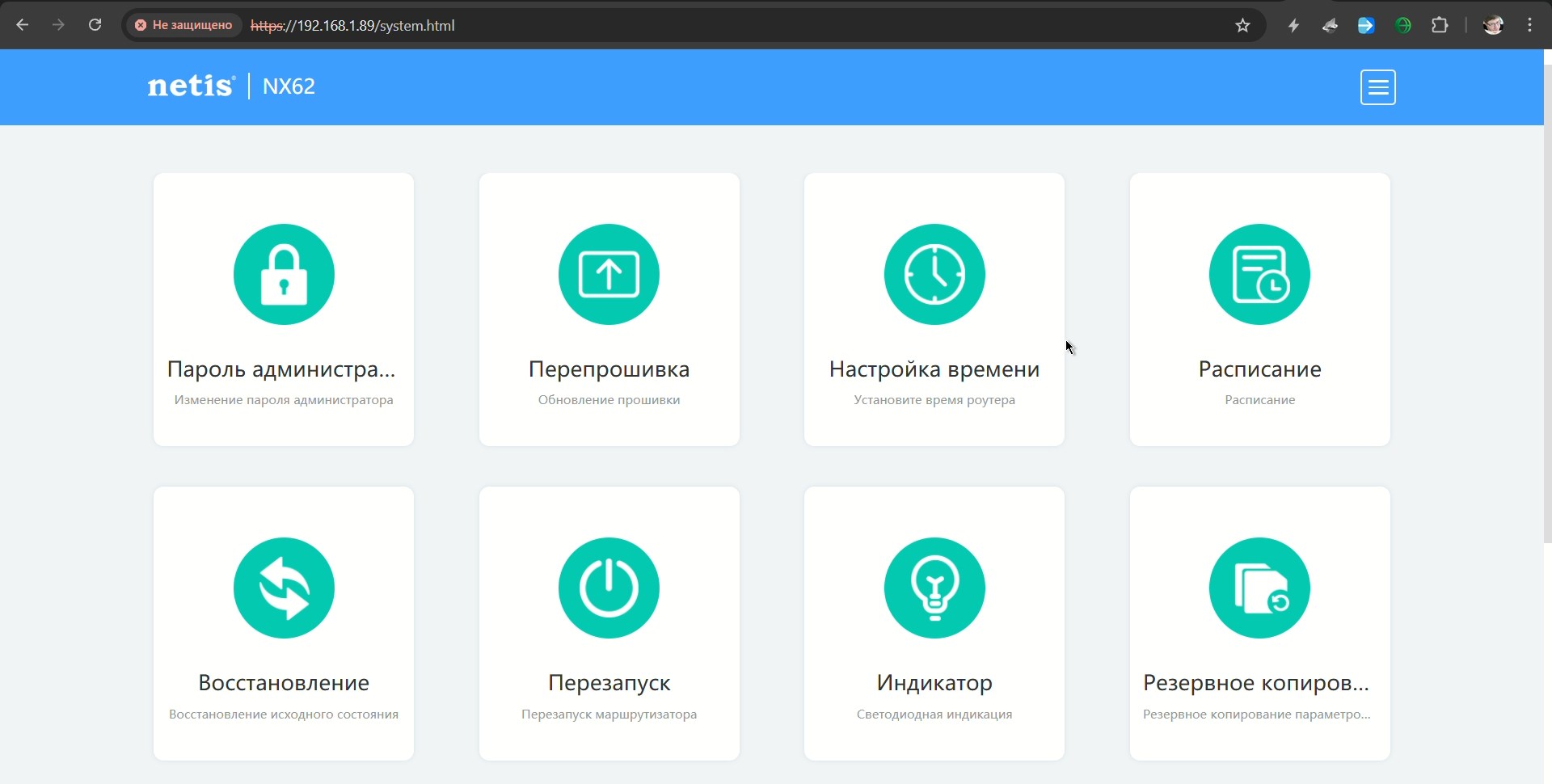Select the 'Перезапуск маршрутизатора' description
The width and height of the screenshot is (1552, 784).
[x=609, y=714]
